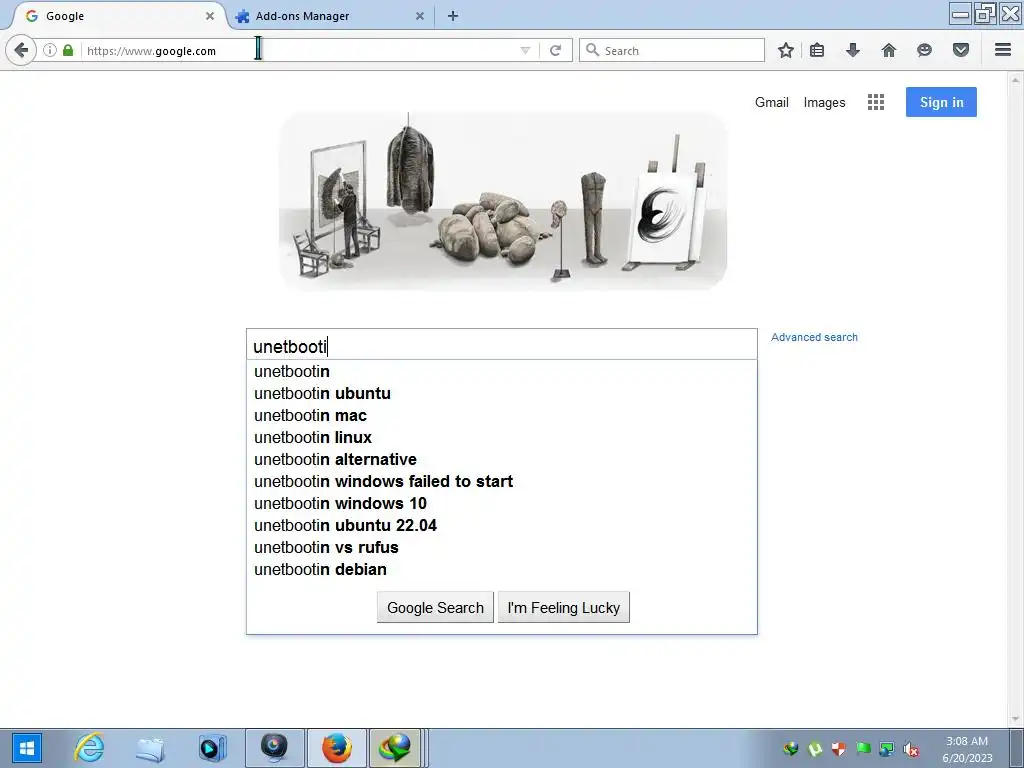Open network status tray icon

tap(887, 749)
